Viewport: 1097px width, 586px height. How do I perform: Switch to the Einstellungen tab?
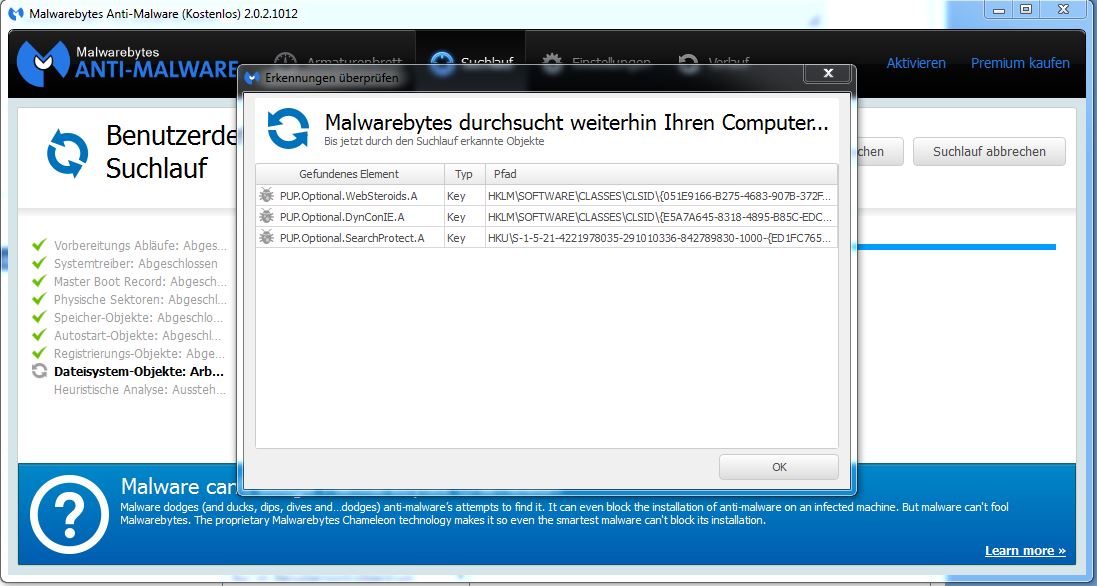pos(596,63)
